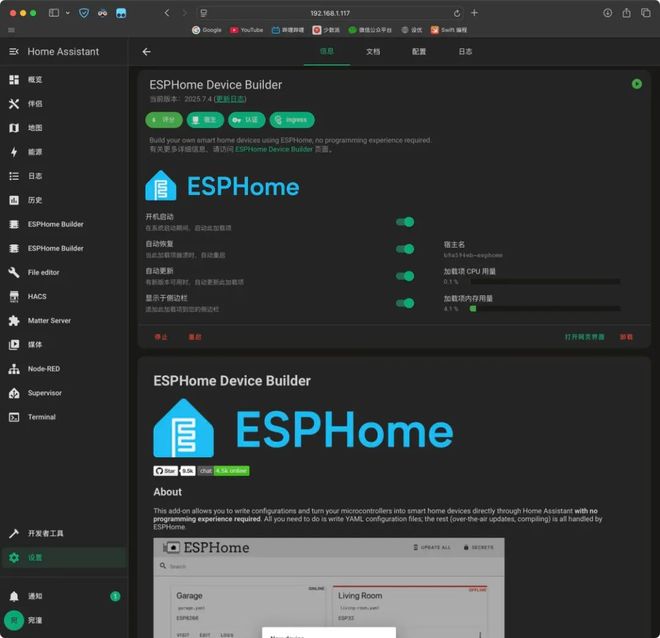Collapse the Home Assistant sidebar menu icon
The height and width of the screenshot is (638, 660).
point(14,52)
